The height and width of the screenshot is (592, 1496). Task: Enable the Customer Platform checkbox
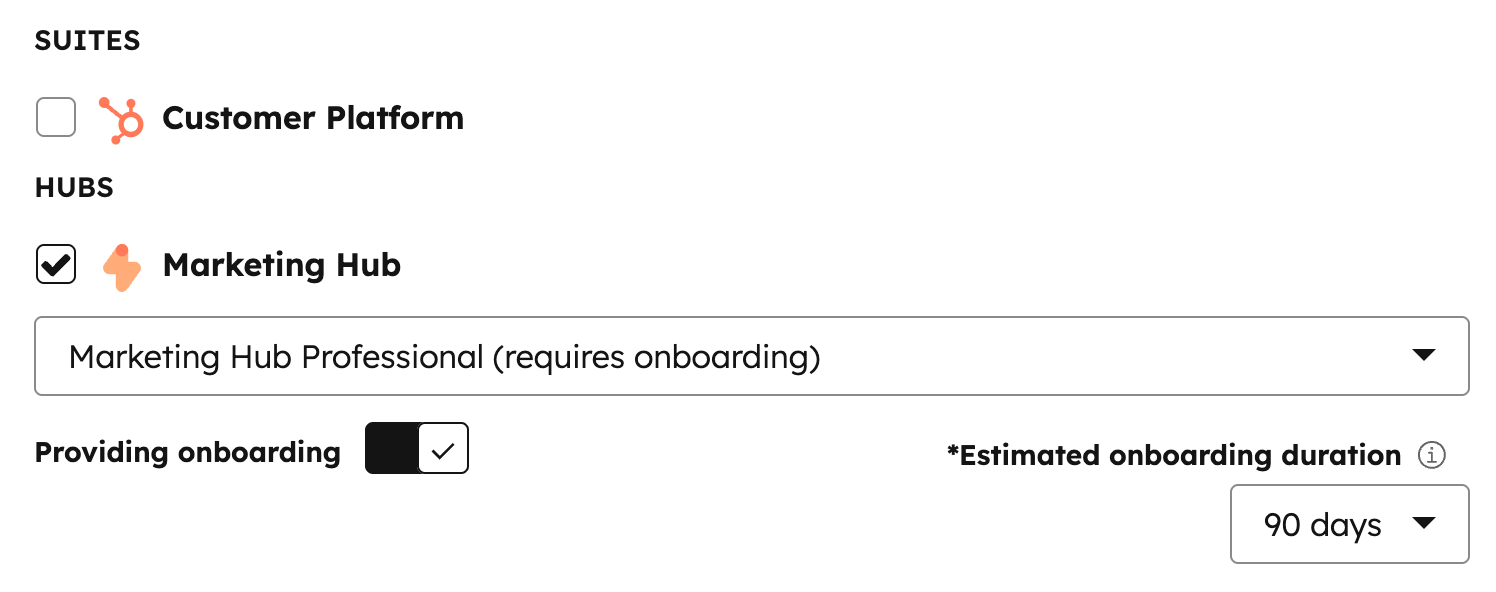tap(55, 117)
